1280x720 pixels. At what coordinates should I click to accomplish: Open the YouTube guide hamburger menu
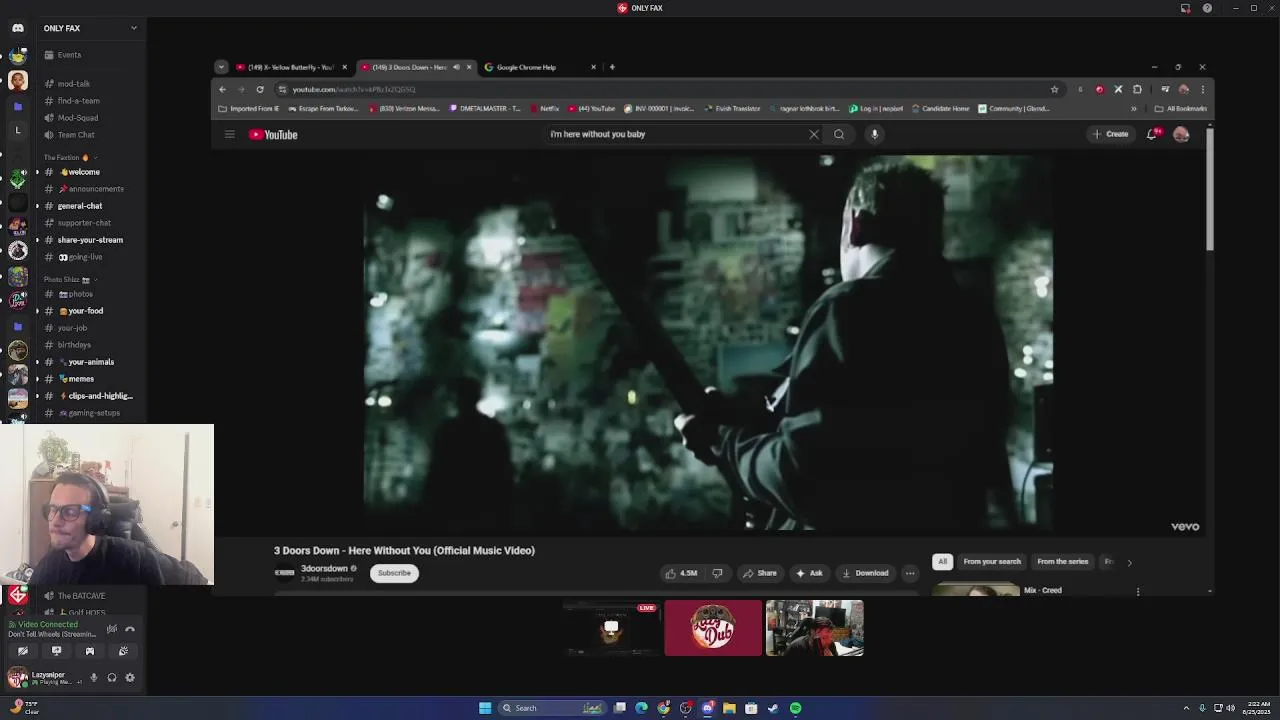click(229, 134)
